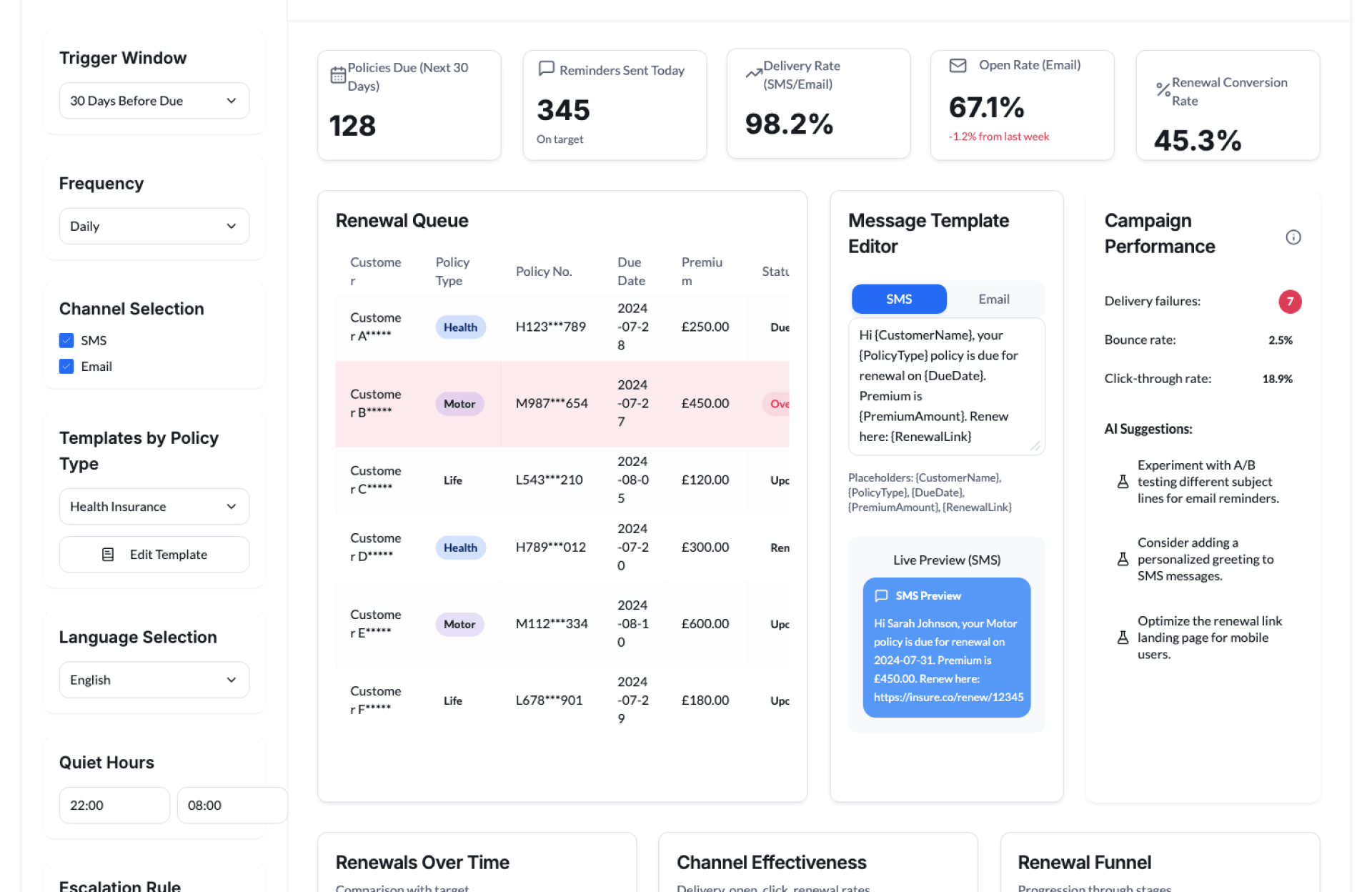Uncheck the SMS channel checkbox
This screenshot has width=1372, height=892.
point(66,340)
